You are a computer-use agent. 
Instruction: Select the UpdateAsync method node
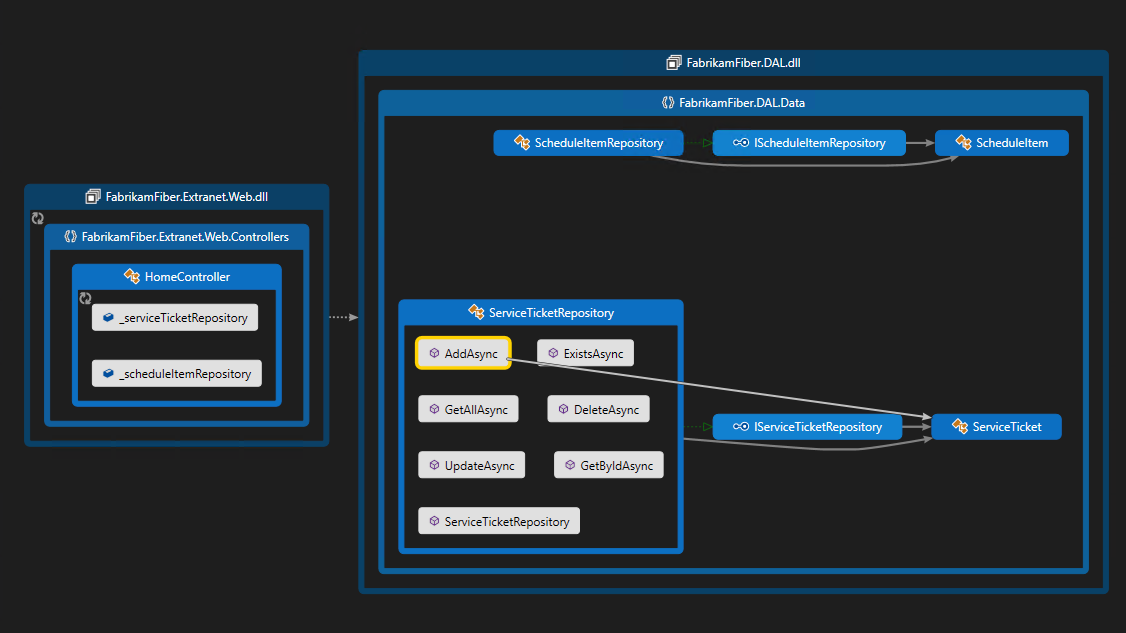pos(472,466)
